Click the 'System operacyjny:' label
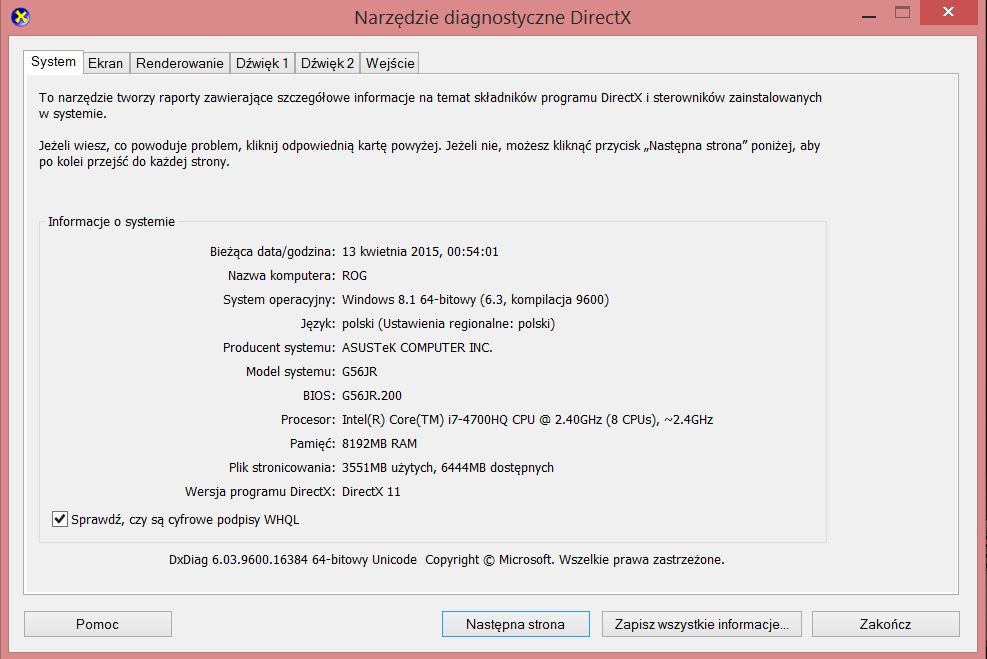This screenshot has width=987, height=659. coord(279,300)
